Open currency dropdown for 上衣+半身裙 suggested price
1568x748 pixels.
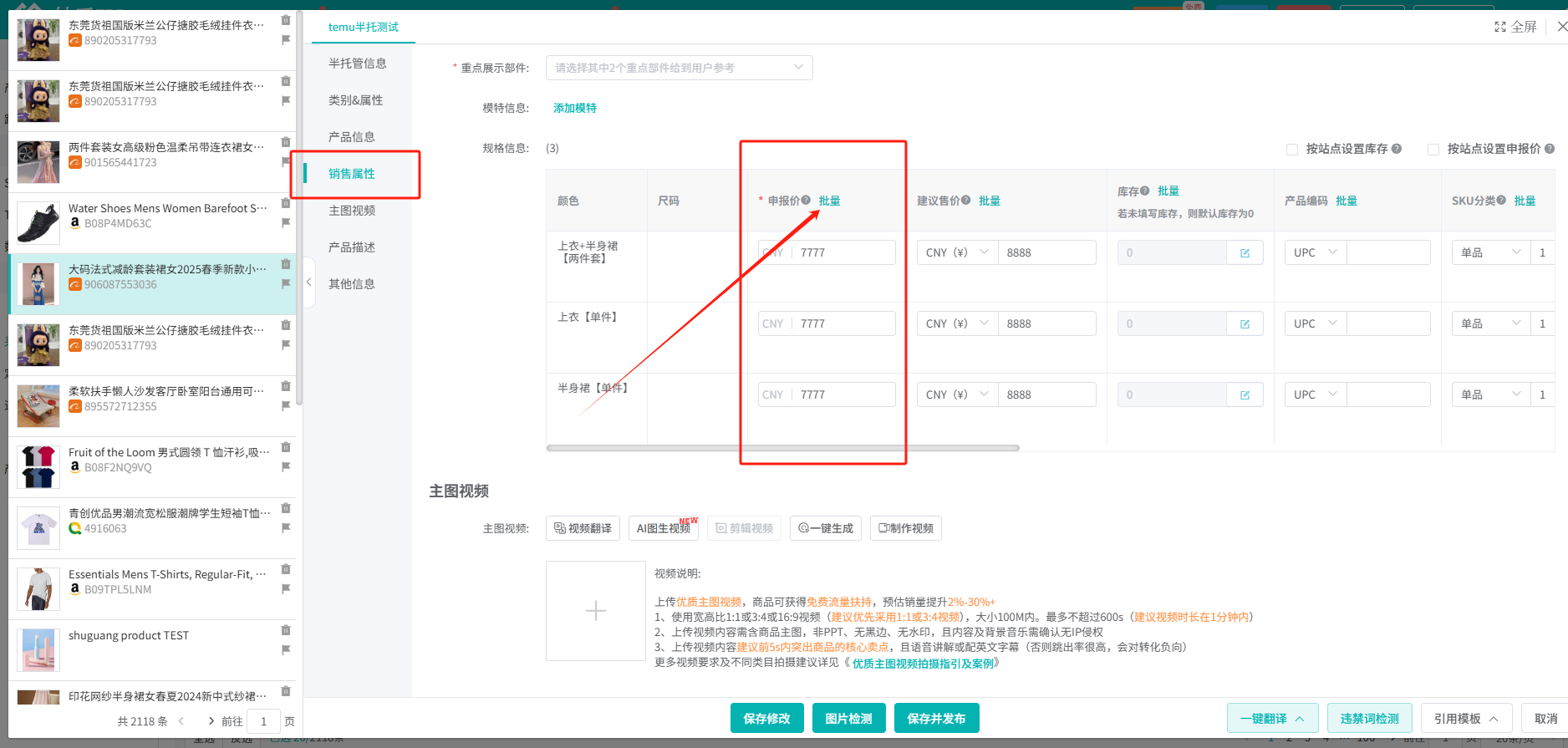pos(957,252)
